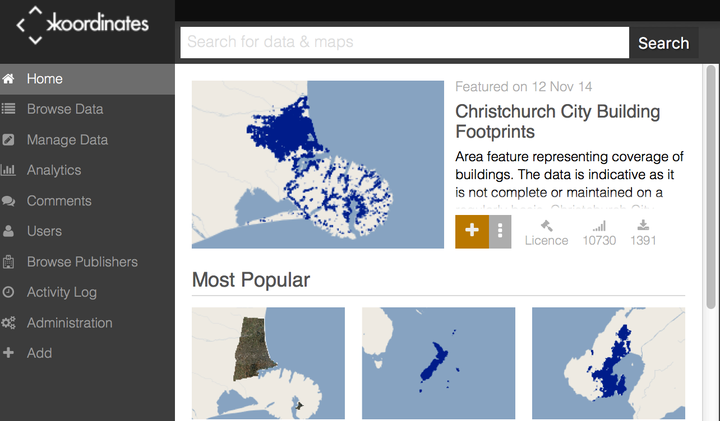Add featured layer with orange plus button
The image size is (720, 421).
point(472,232)
